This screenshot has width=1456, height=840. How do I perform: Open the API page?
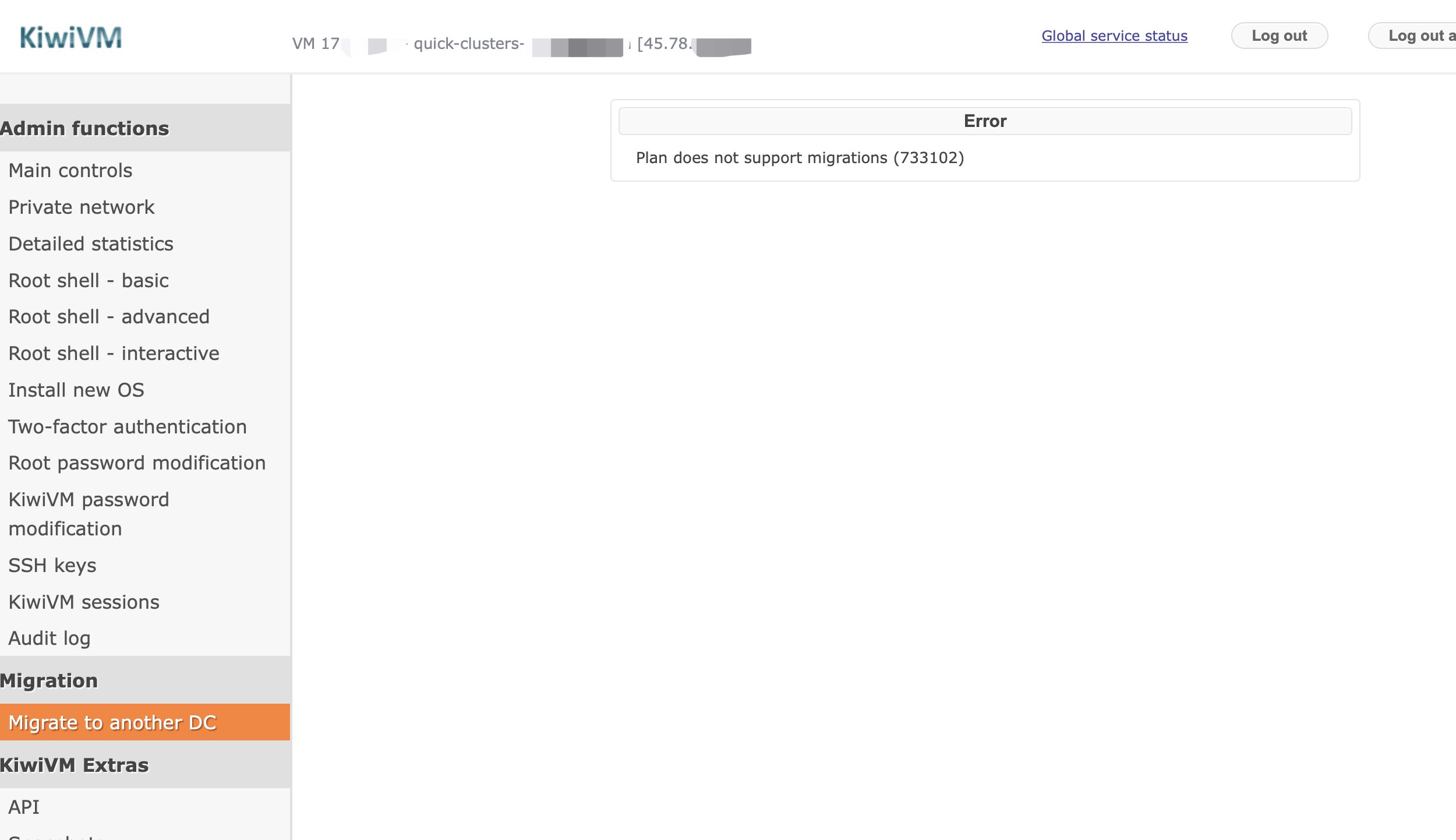point(145,807)
